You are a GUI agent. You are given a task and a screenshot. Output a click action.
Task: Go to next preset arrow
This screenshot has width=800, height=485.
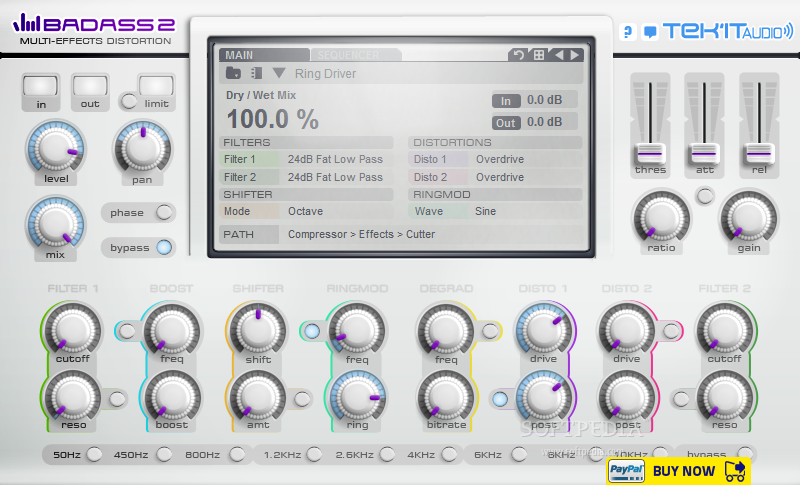[x=574, y=55]
